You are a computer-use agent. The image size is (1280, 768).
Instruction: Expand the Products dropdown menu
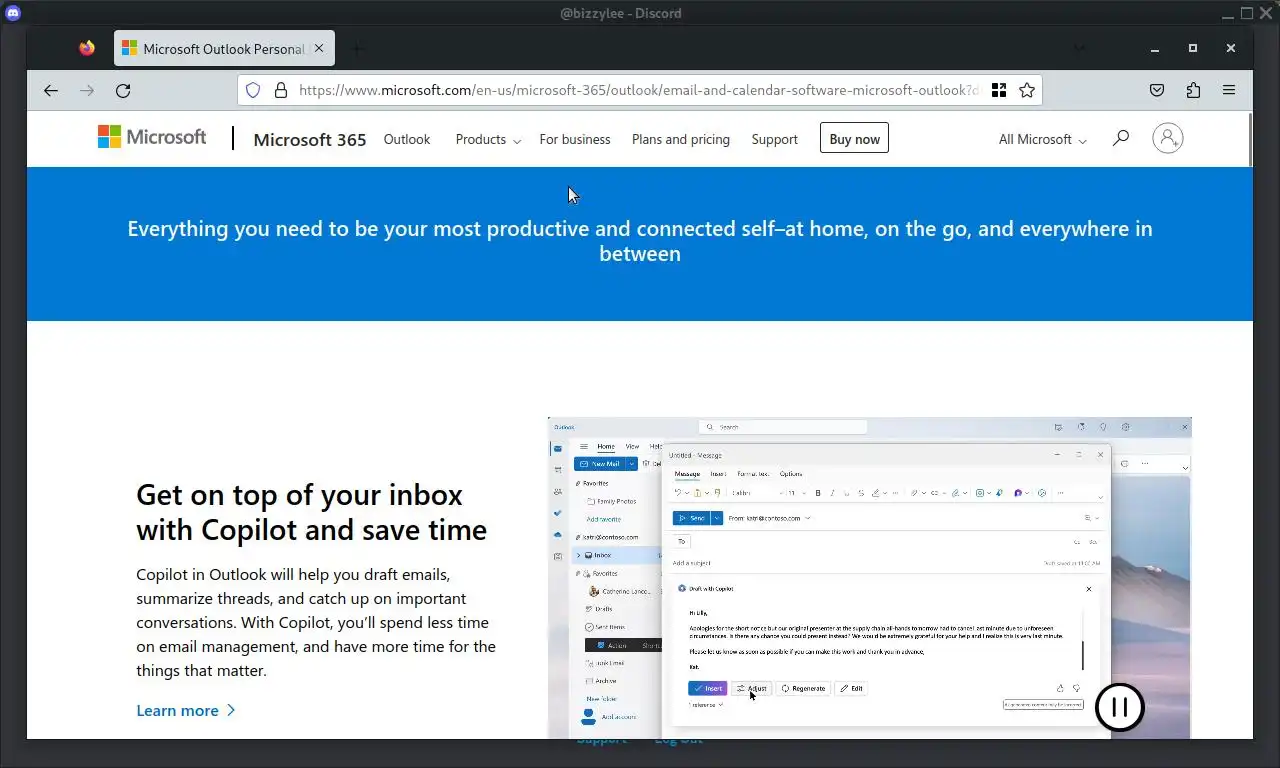pos(488,139)
